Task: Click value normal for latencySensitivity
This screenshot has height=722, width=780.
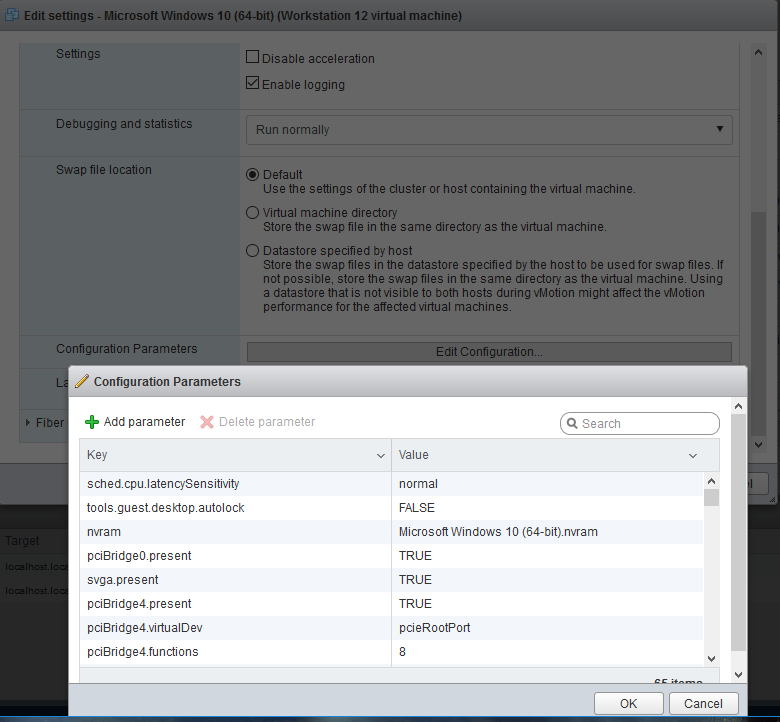Action: [x=418, y=484]
